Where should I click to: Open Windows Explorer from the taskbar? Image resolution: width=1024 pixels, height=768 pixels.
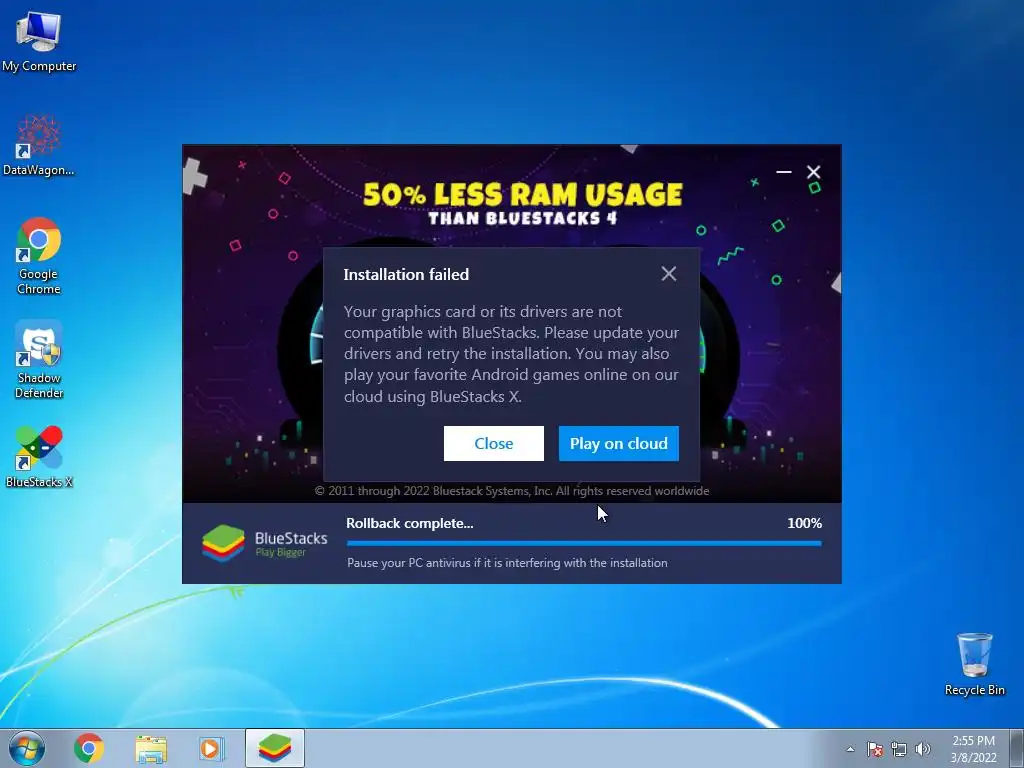click(x=151, y=748)
